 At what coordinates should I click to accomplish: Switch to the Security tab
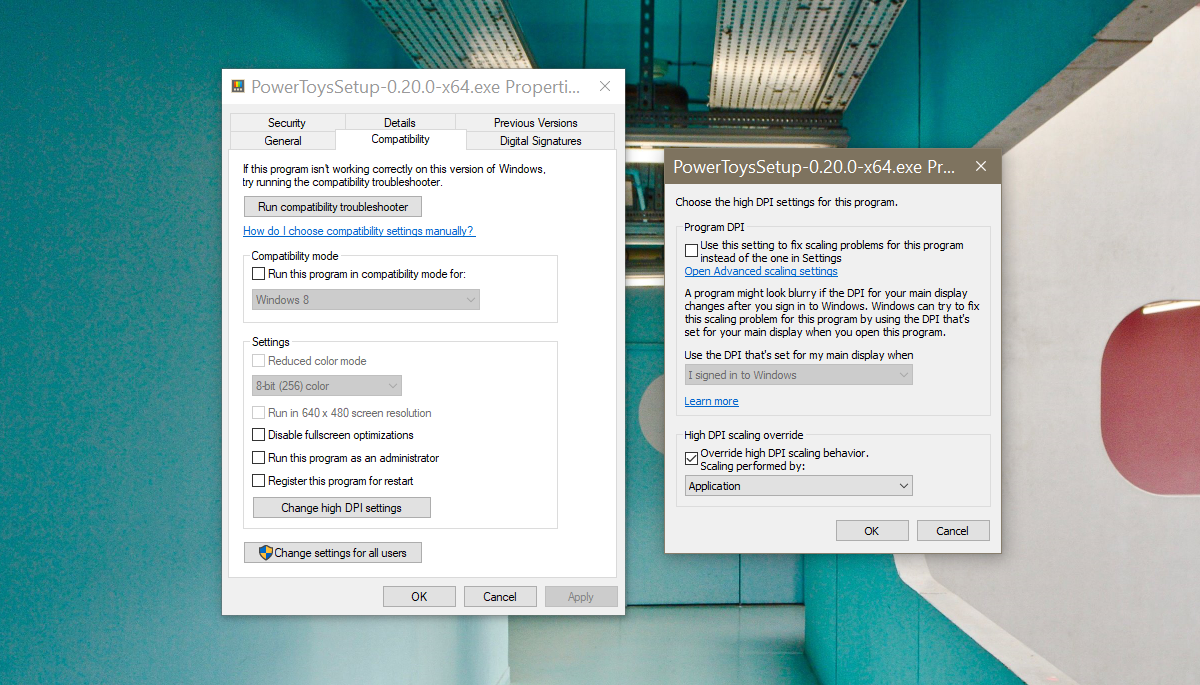(x=286, y=123)
